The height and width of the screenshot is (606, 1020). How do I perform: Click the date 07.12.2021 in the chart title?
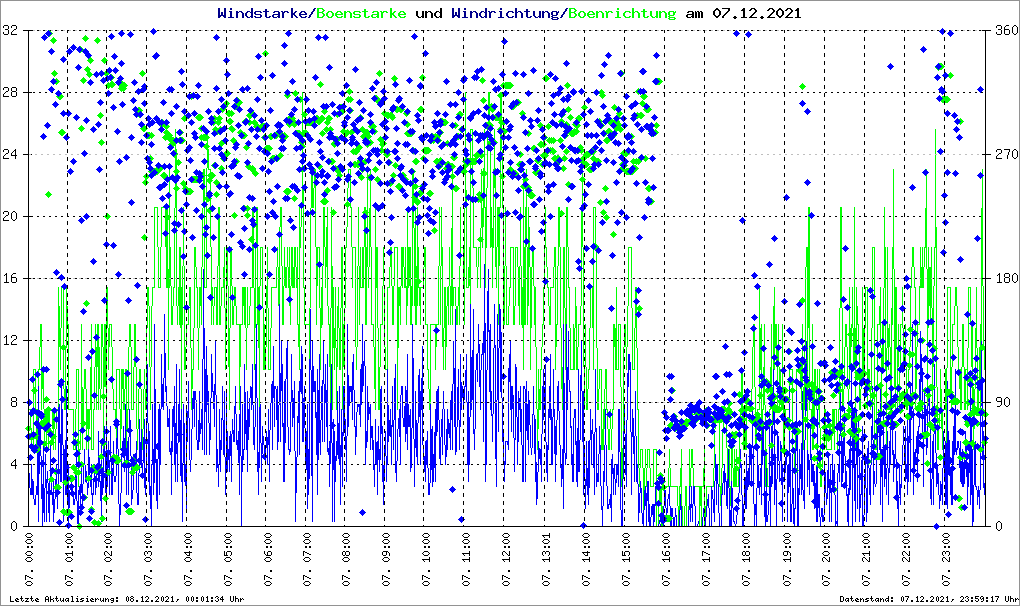coord(756,14)
